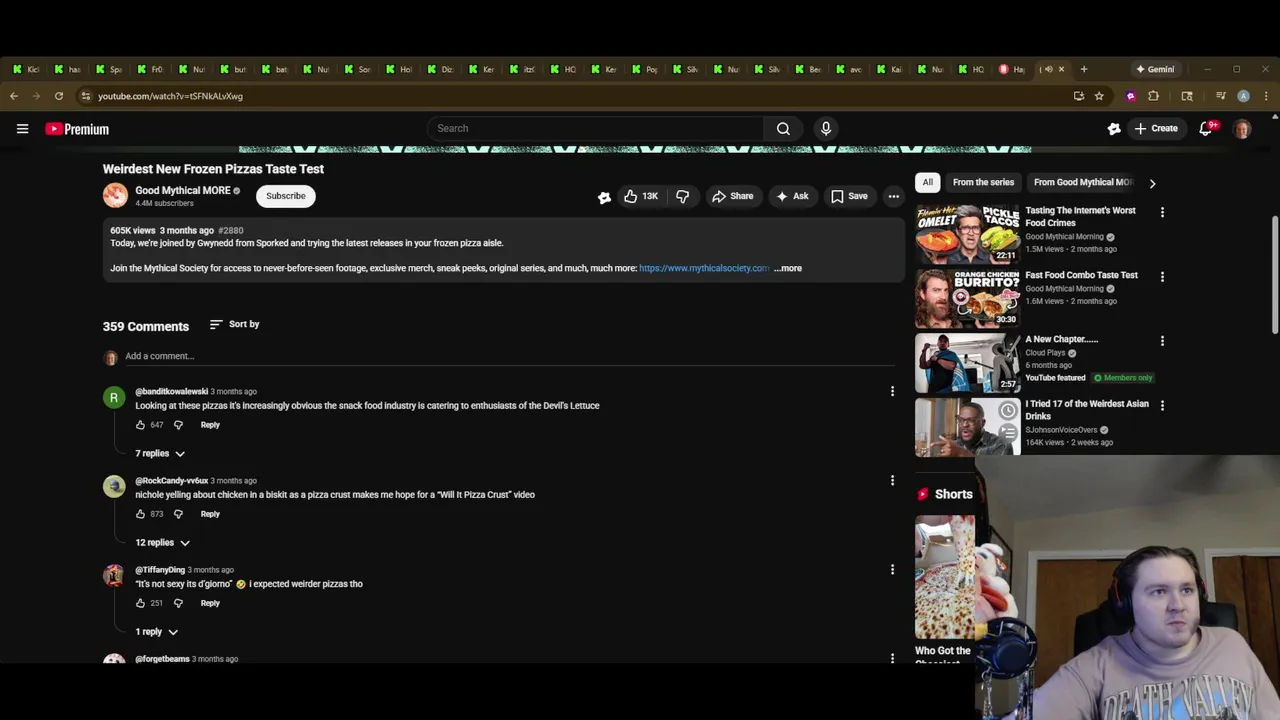Screen dimensions: 1280x720
Task: Open menu for Tasting Internet's Worst Food Crimes
Action: click(x=1162, y=212)
